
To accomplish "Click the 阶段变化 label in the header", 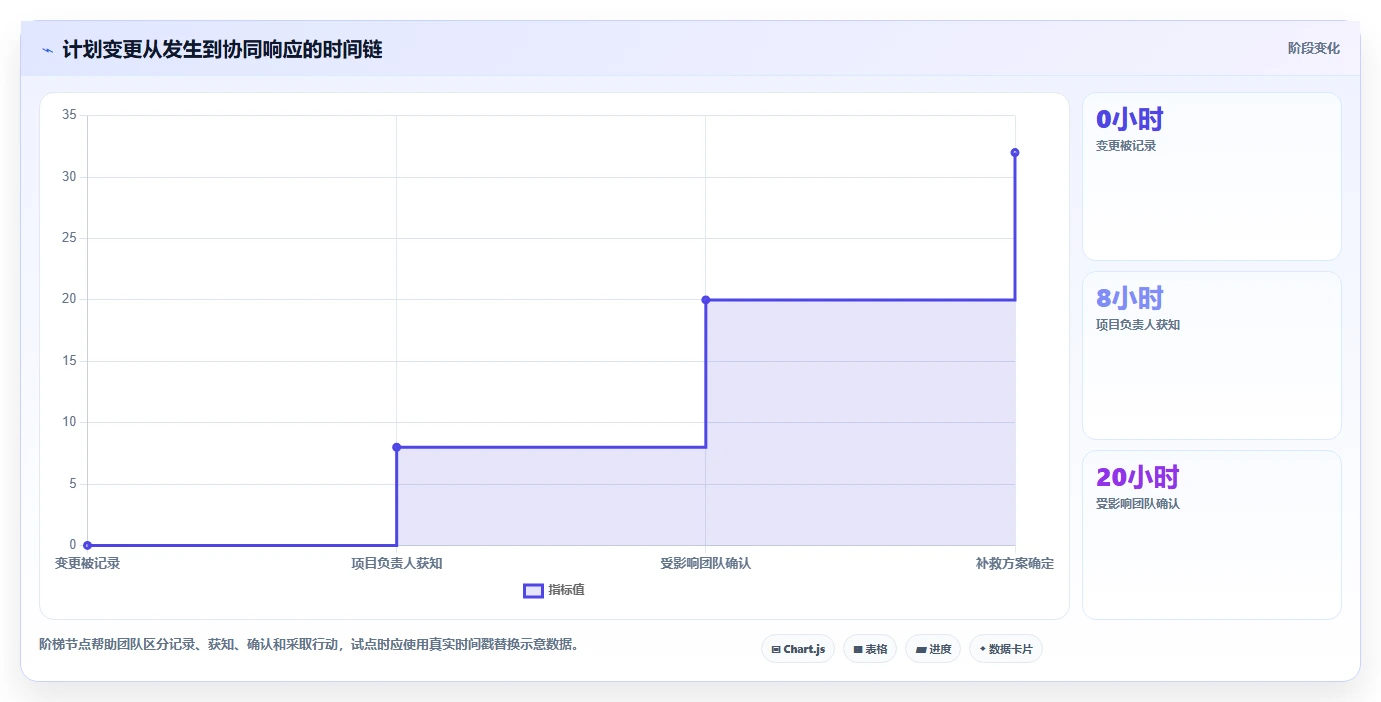I will (x=1313, y=48).
